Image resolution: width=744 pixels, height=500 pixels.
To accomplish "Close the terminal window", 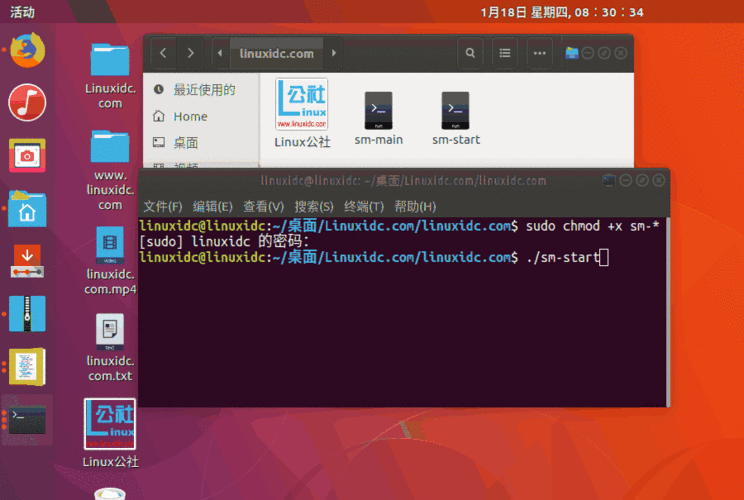I will click(659, 180).
